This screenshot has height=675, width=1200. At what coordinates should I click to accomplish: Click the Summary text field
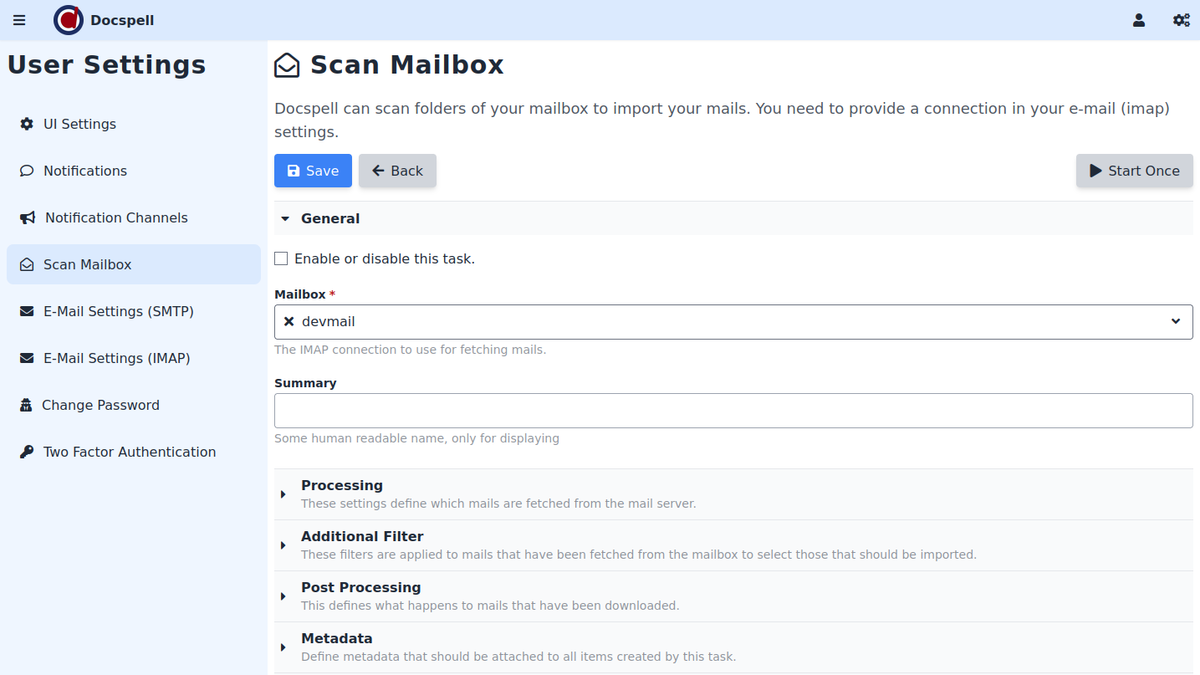(733, 411)
